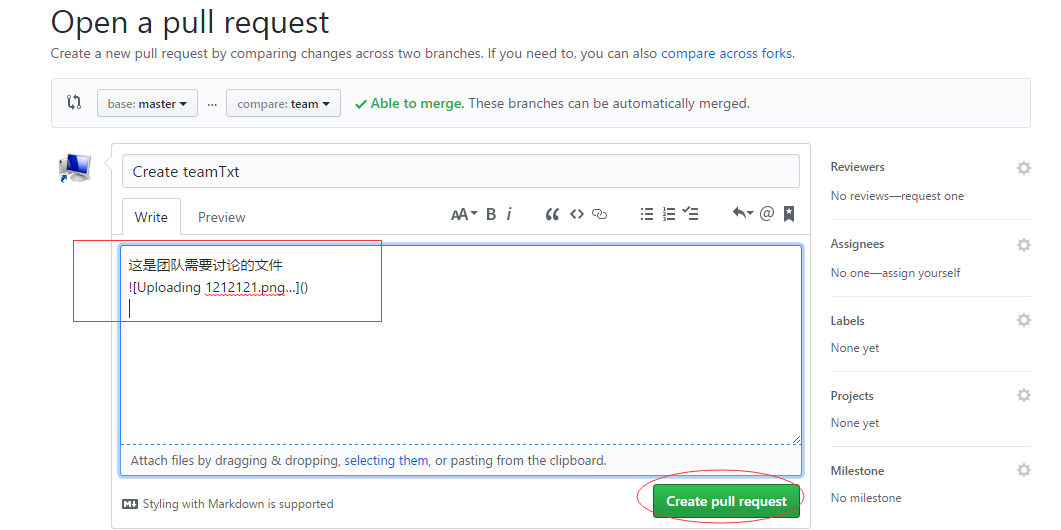The width and height of the screenshot is (1061, 530).
Task: Open the Projects gear settings
Action: [x=1024, y=395]
